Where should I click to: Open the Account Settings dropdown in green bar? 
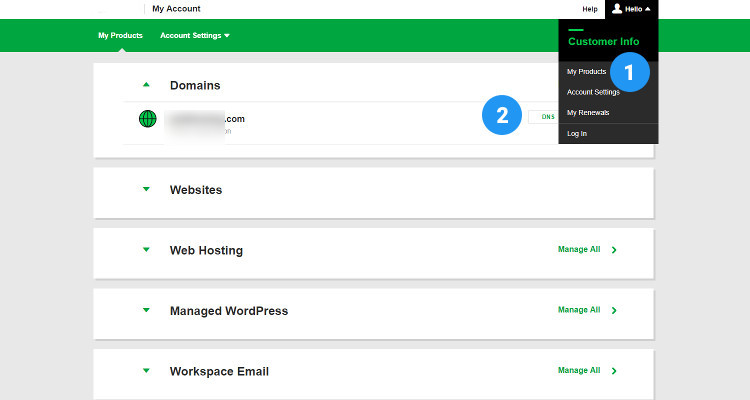coord(195,35)
